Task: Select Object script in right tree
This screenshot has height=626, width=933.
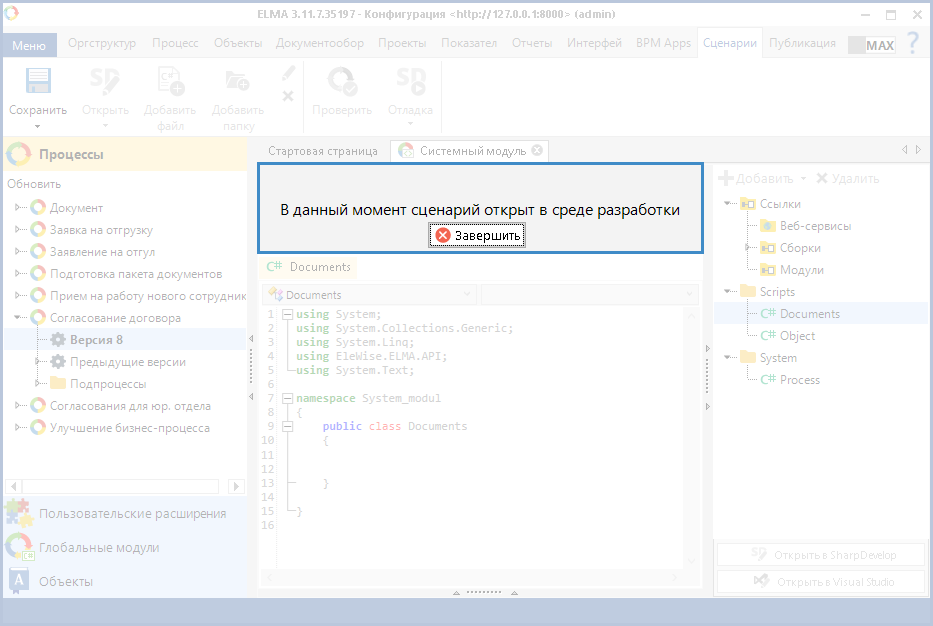Action: click(x=797, y=336)
